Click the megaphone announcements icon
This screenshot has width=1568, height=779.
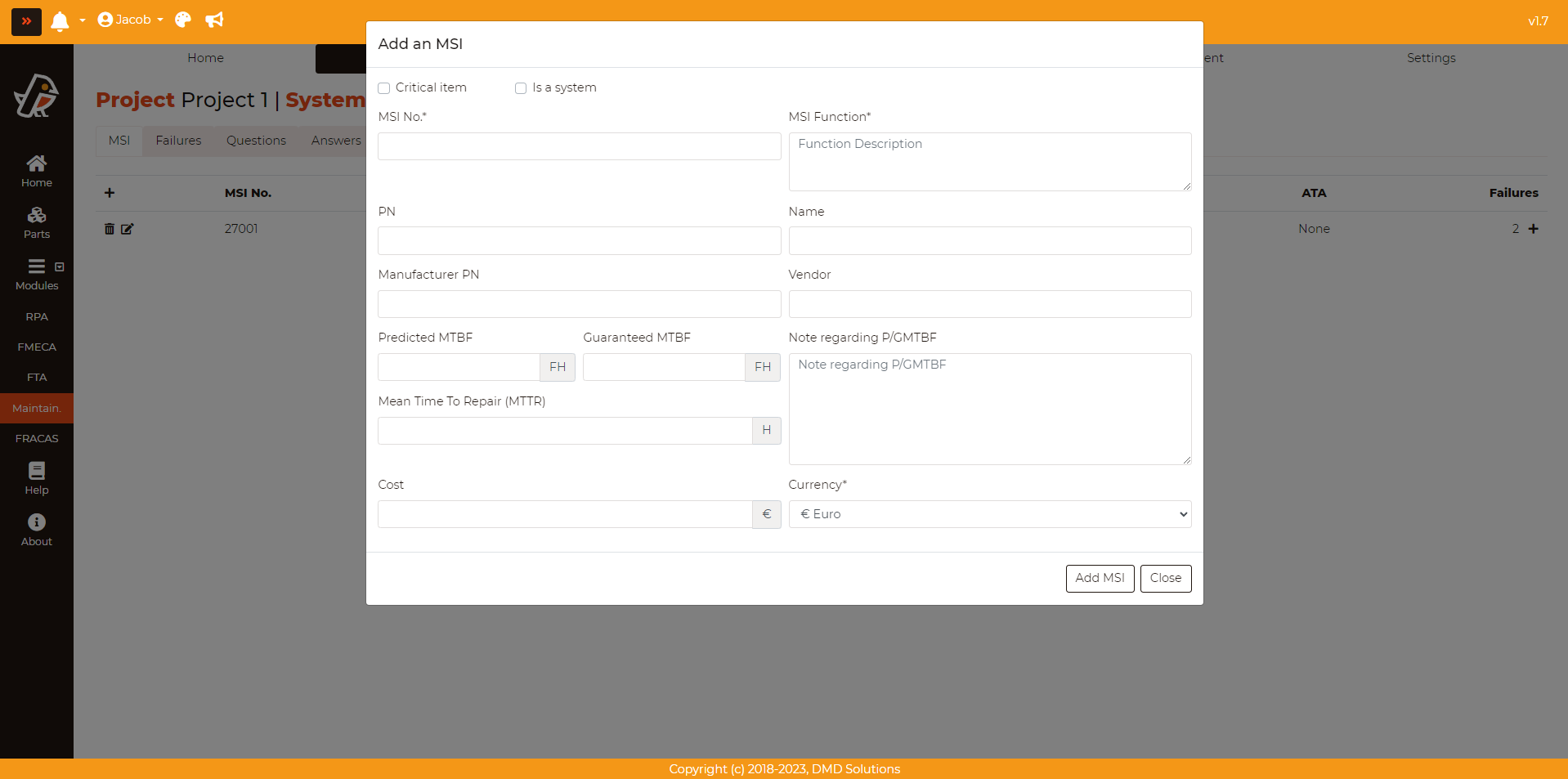coord(214,20)
